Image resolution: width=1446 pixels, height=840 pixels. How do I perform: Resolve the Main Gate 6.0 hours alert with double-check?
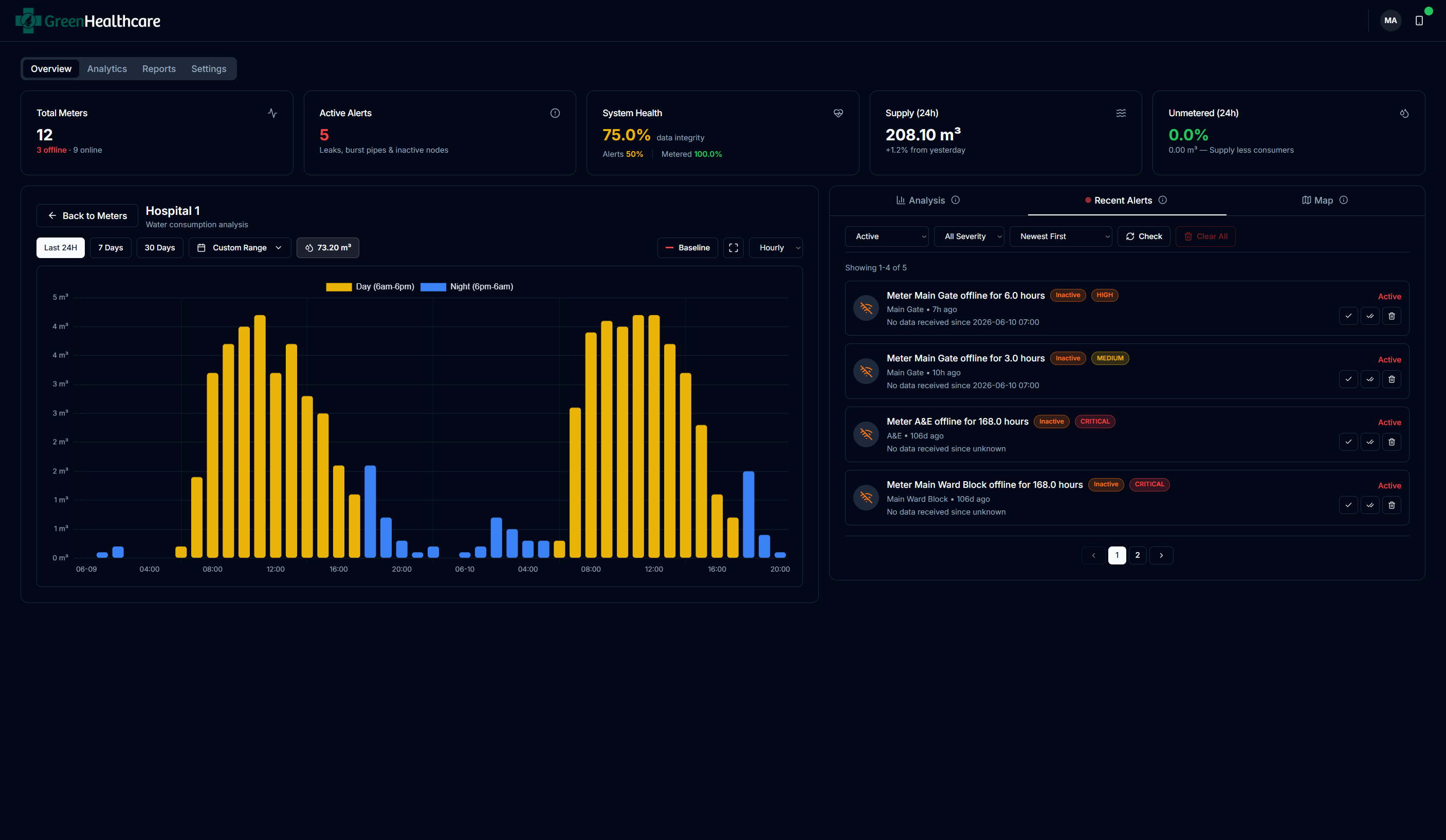pyautogui.click(x=1370, y=316)
